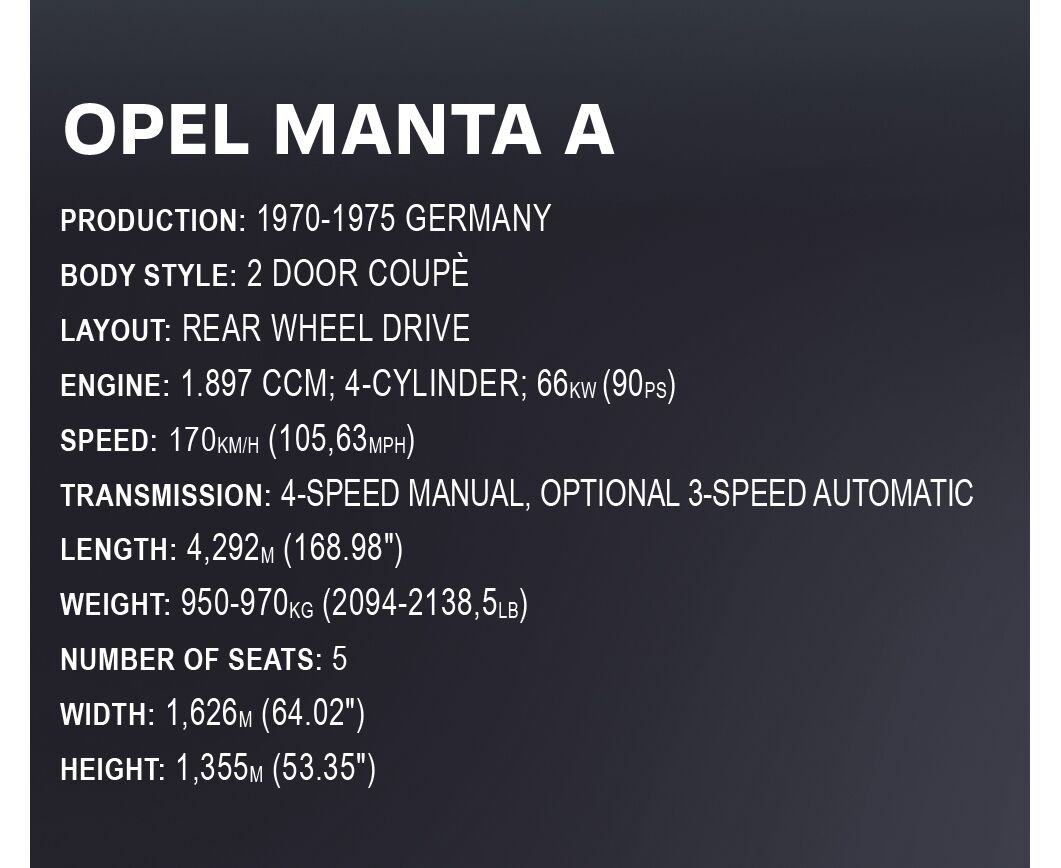Click the HEIGHT 1,355 M value
1061x868 pixels.
219,769
